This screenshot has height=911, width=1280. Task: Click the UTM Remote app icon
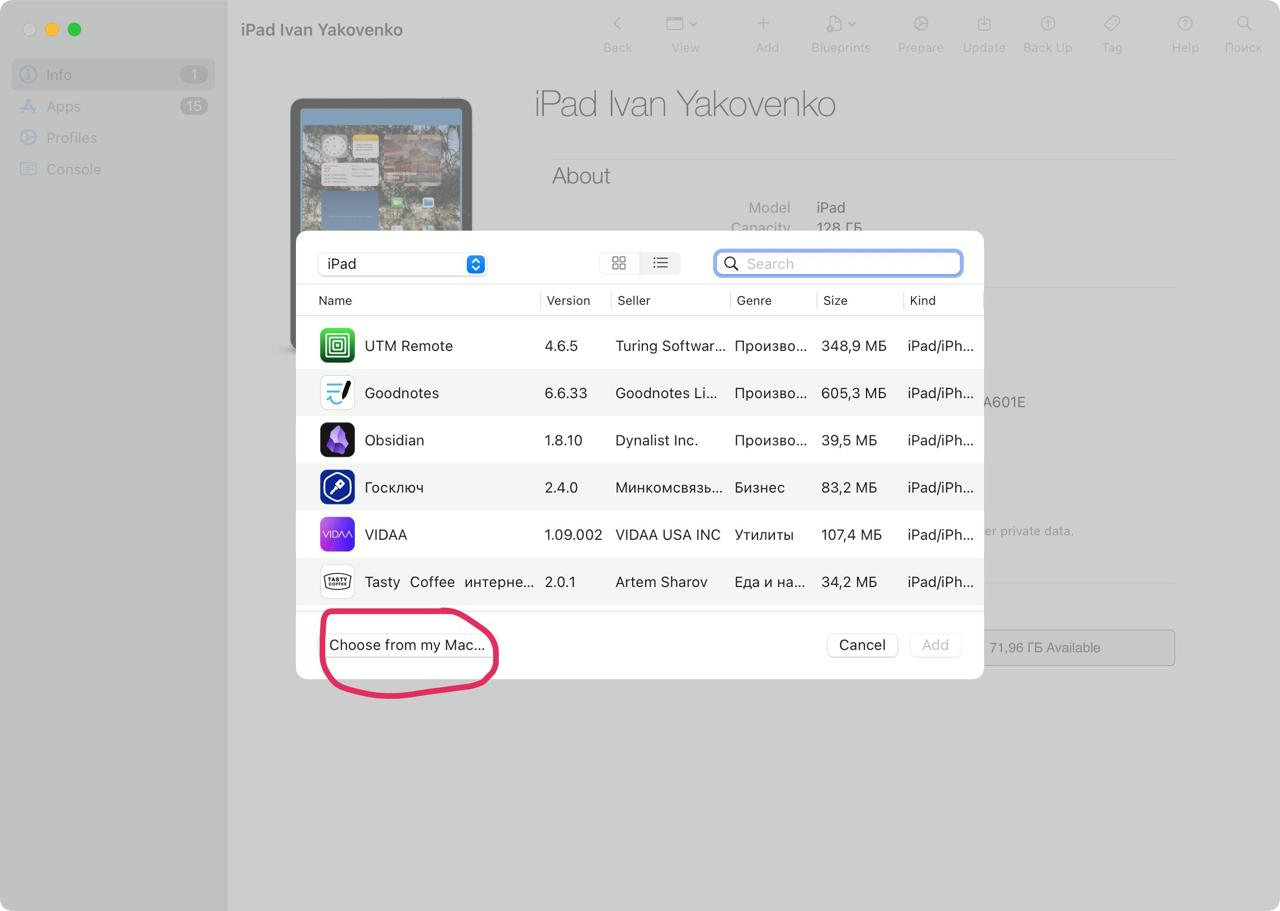(x=337, y=346)
